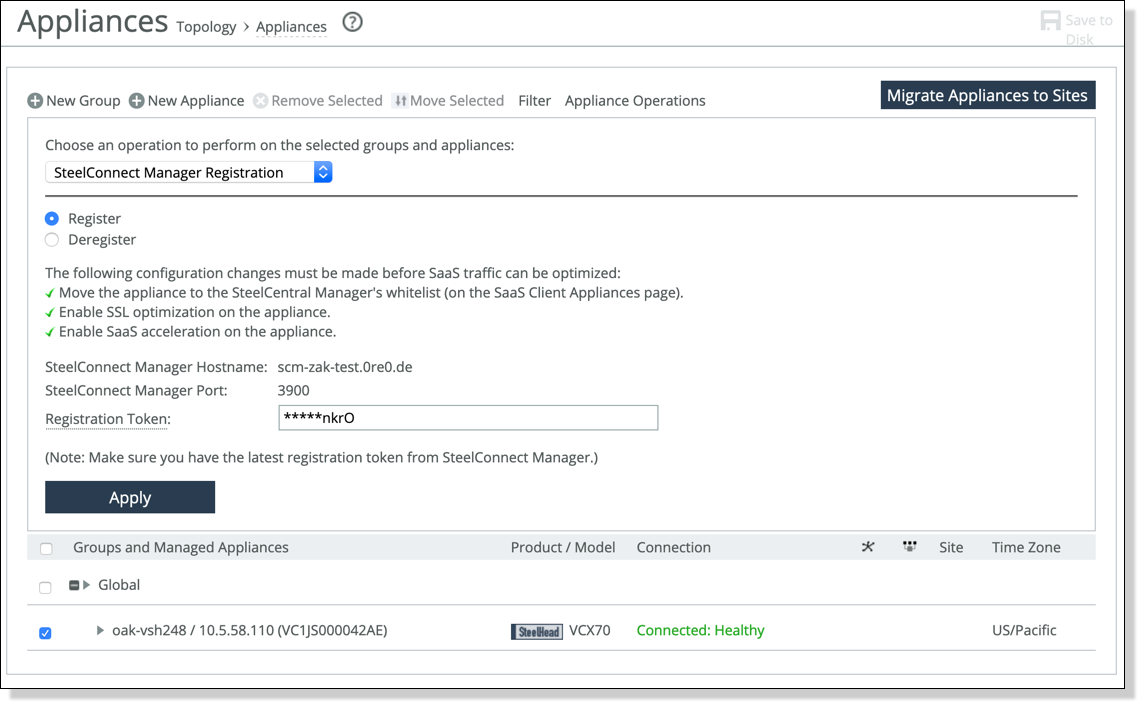Click the Product / Model column header
1138x702 pixels.
point(562,547)
